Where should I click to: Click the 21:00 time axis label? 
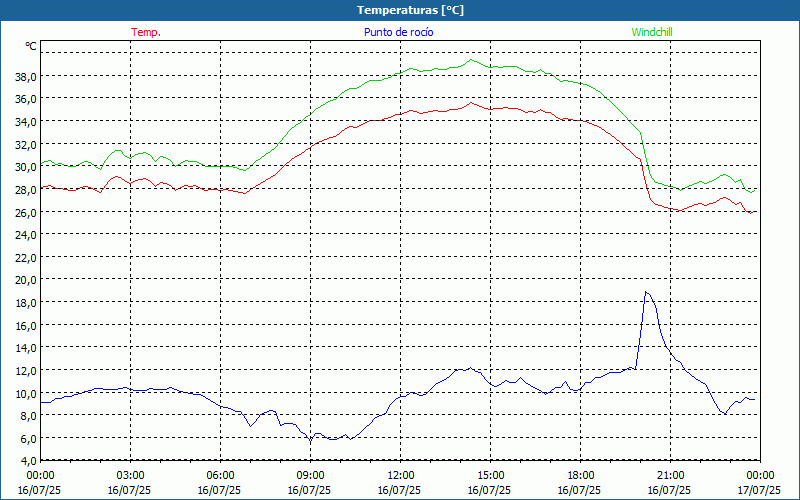click(x=670, y=475)
